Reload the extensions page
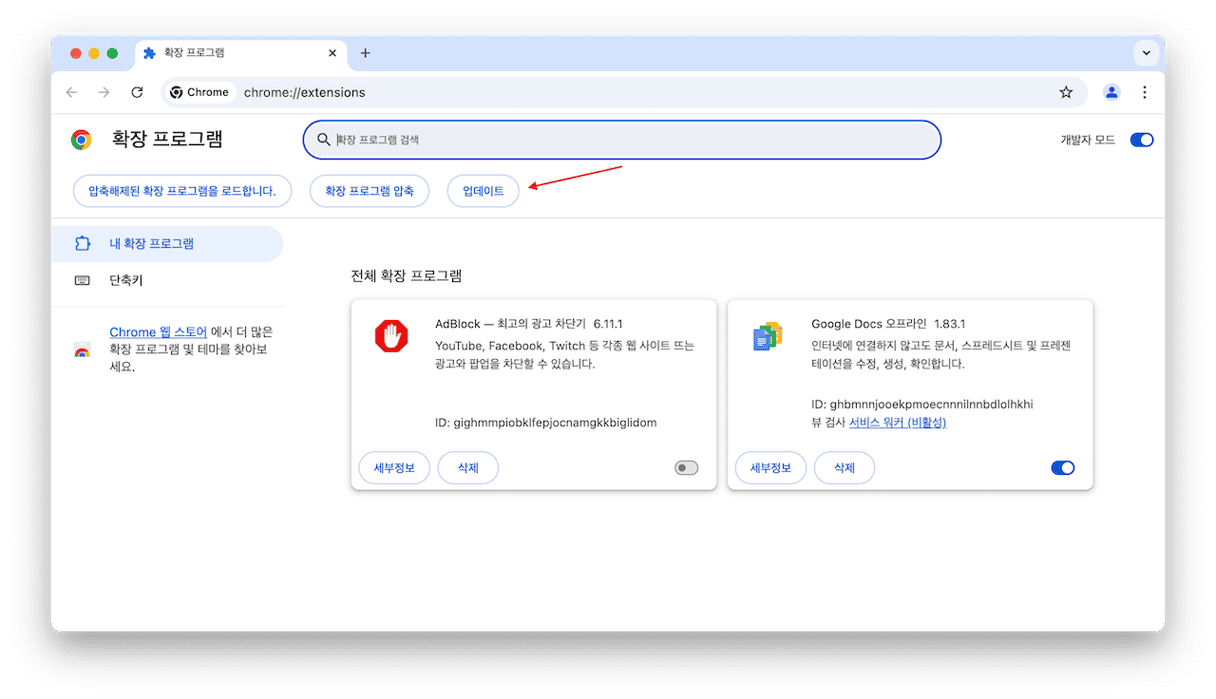 (x=137, y=92)
